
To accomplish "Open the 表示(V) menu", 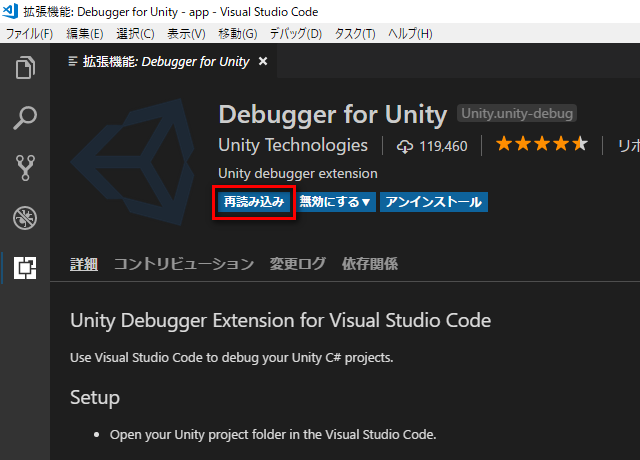I will (x=186, y=33).
